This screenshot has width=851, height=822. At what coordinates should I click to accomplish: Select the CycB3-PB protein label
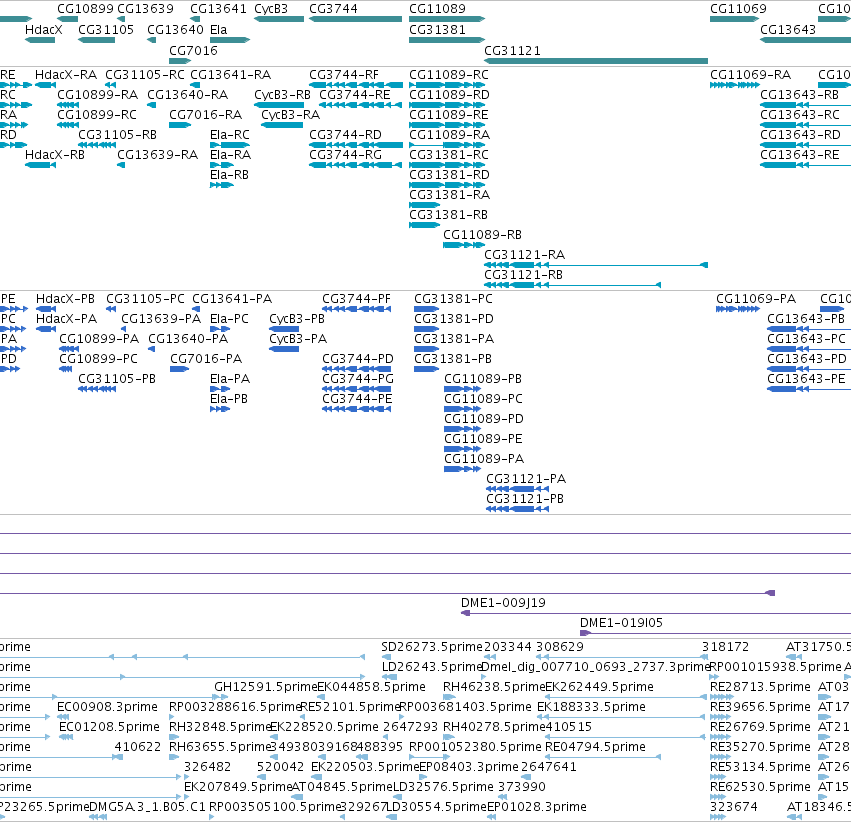click(297, 319)
